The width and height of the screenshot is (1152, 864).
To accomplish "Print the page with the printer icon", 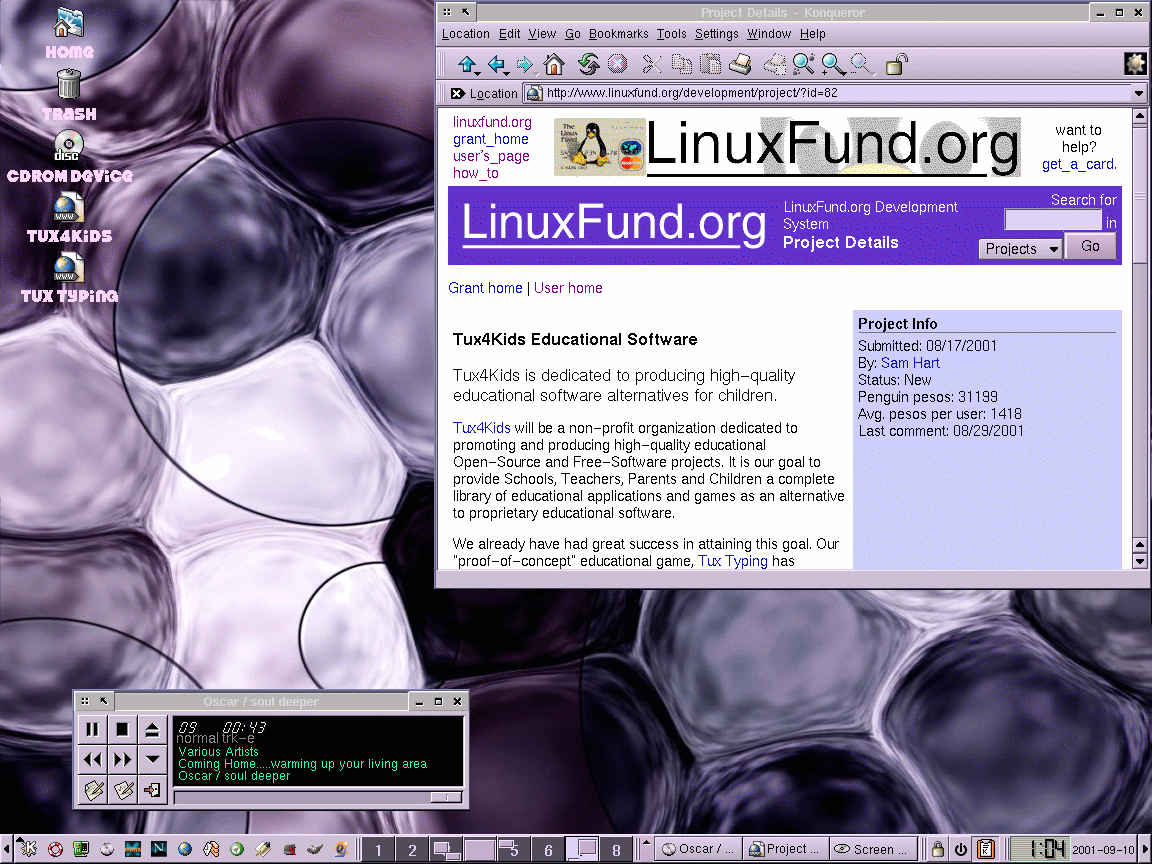I will [x=741, y=65].
